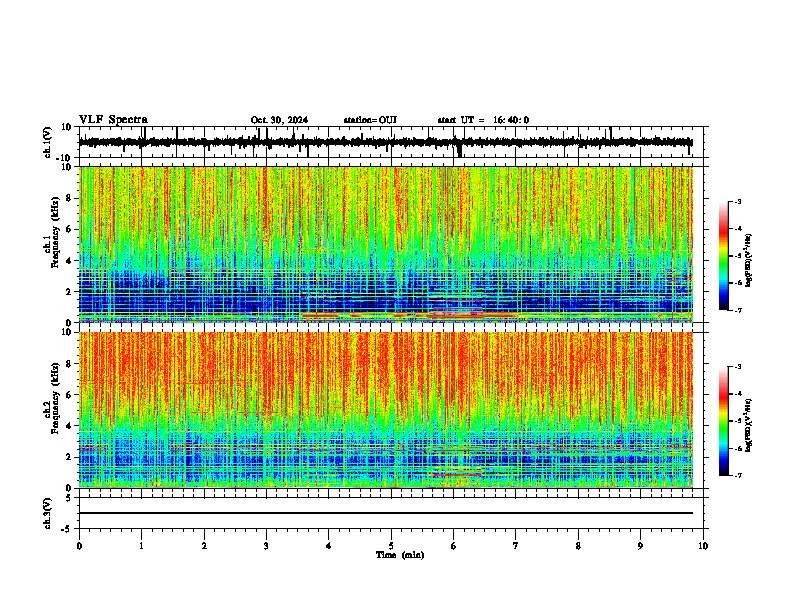Click time axis tick label '4'

tap(329, 546)
